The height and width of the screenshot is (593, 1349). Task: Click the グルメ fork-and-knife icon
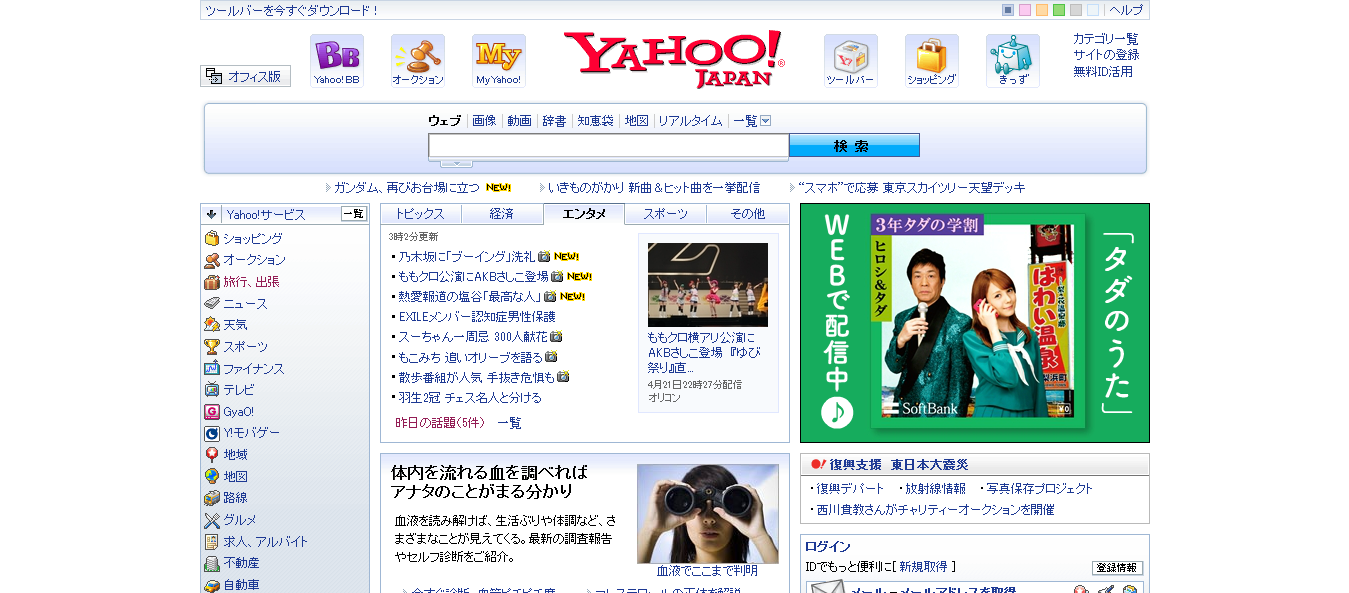212,520
